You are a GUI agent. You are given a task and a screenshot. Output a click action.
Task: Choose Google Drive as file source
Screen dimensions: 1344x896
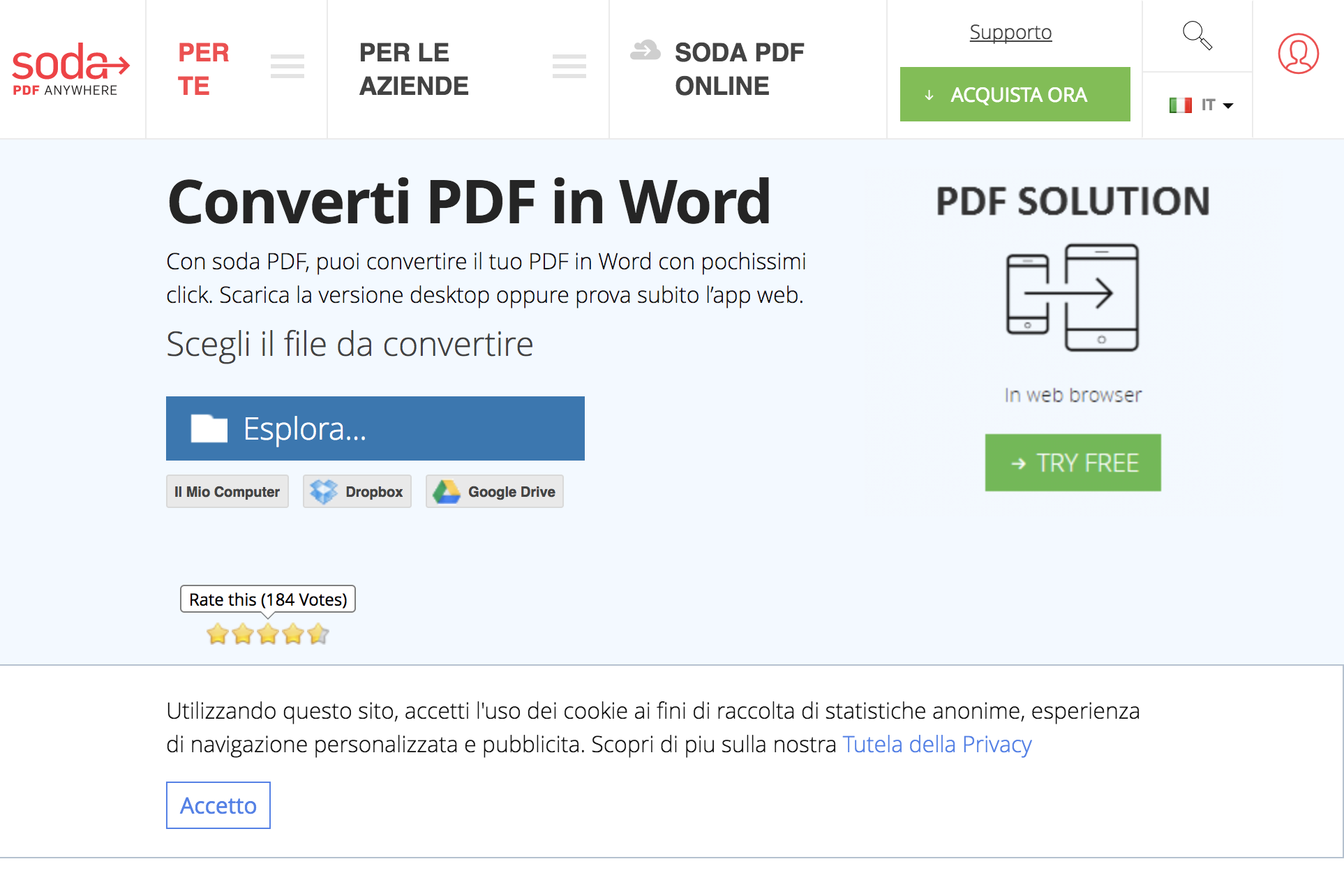495,492
